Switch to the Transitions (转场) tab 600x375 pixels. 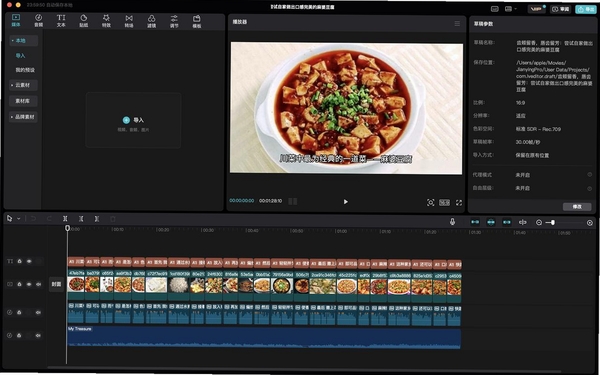pyautogui.click(x=129, y=21)
